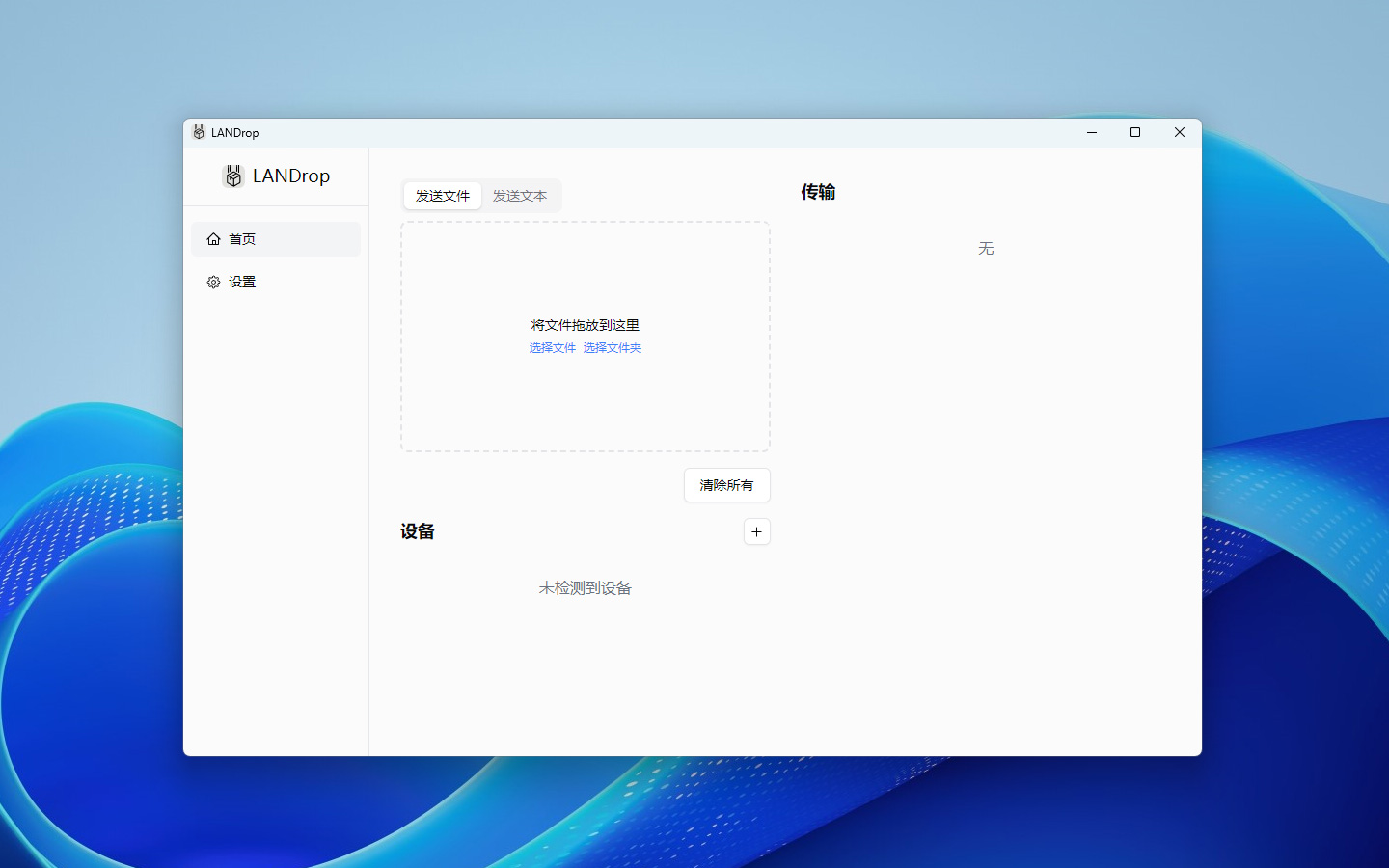The image size is (1389, 868).
Task: Maximize the LANDrop window
Action: coord(1135,132)
